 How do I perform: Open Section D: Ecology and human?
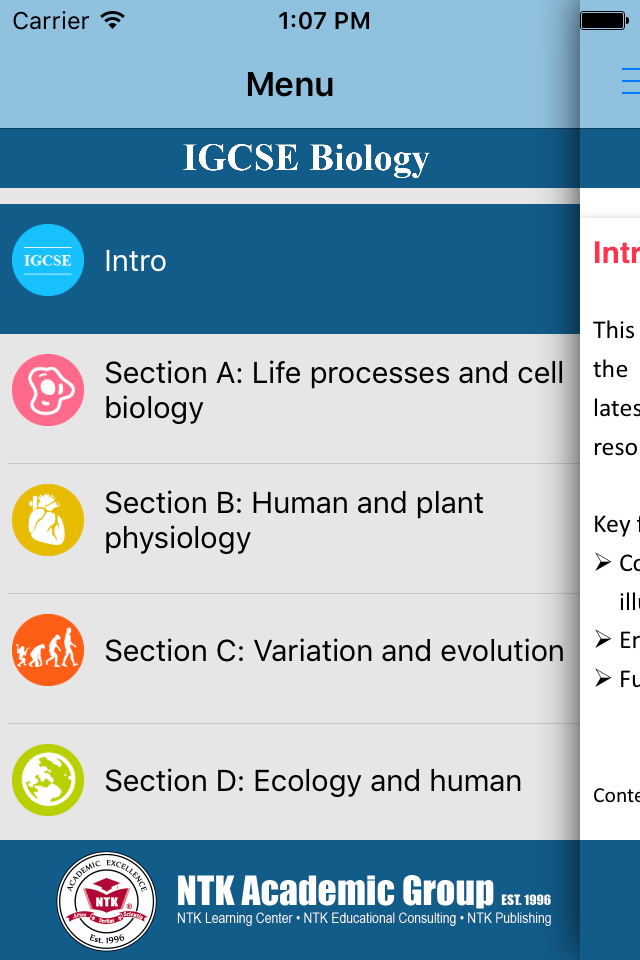click(290, 782)
